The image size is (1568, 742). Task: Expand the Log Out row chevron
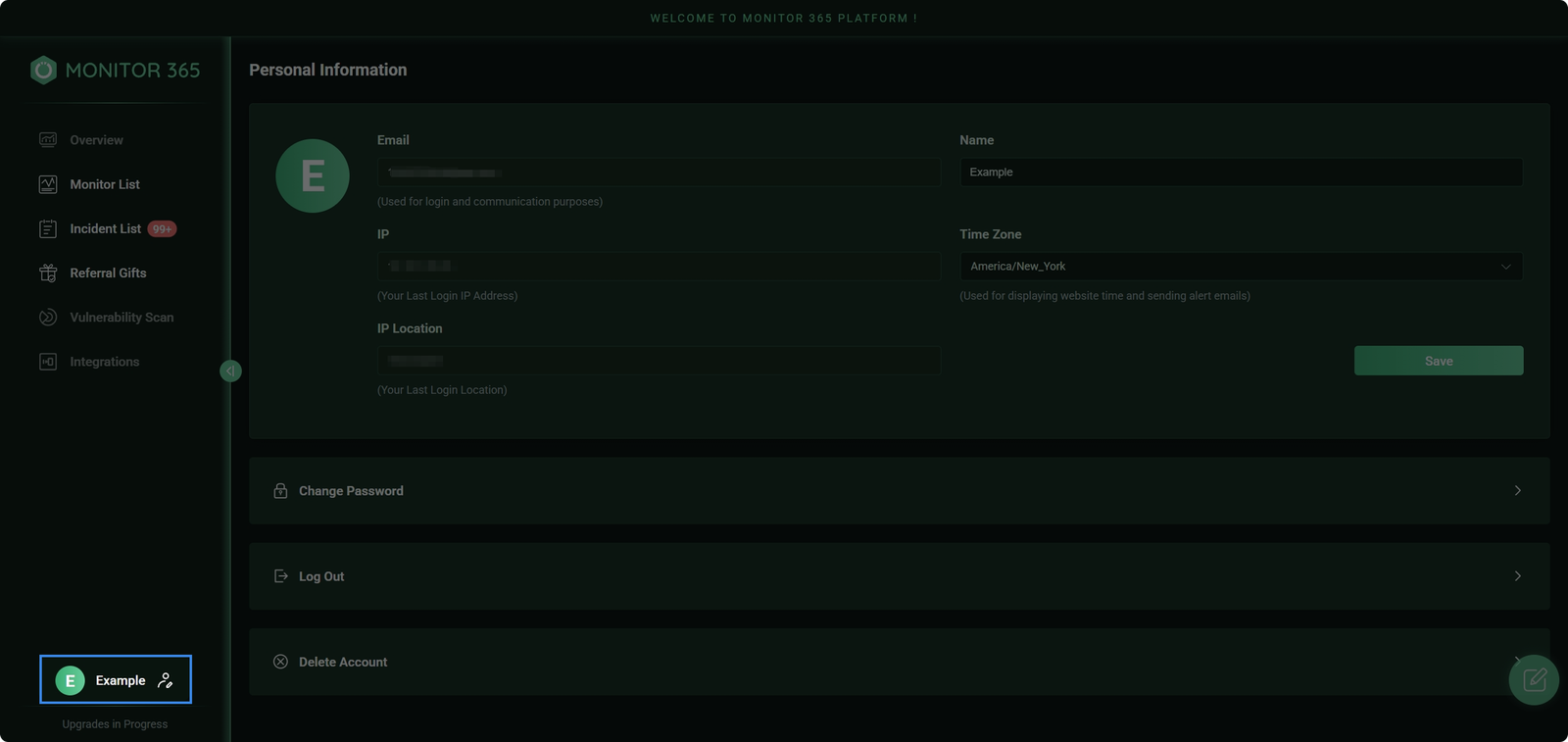[x=1517, y=576]
